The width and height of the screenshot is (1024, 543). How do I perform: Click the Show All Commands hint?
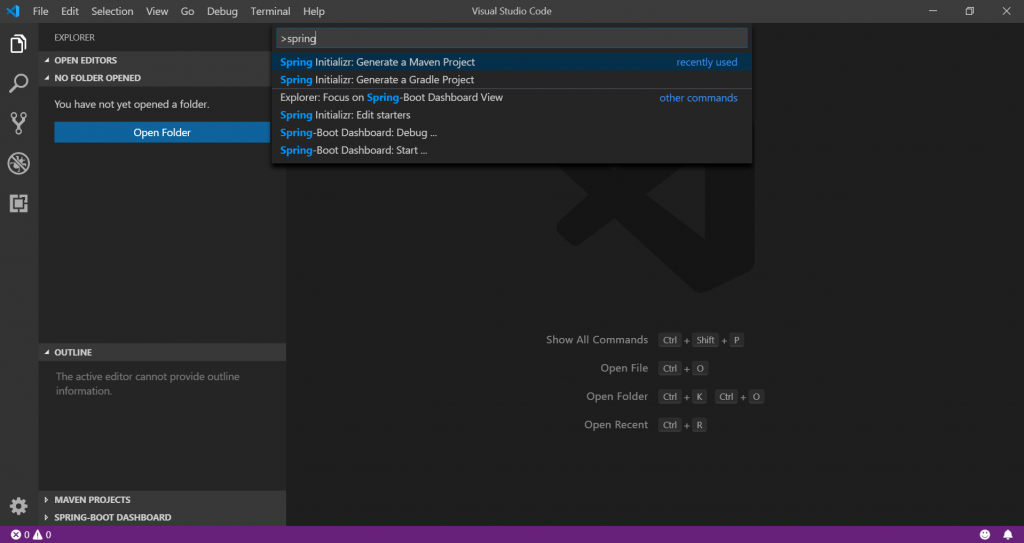click(x=597, y=340)
